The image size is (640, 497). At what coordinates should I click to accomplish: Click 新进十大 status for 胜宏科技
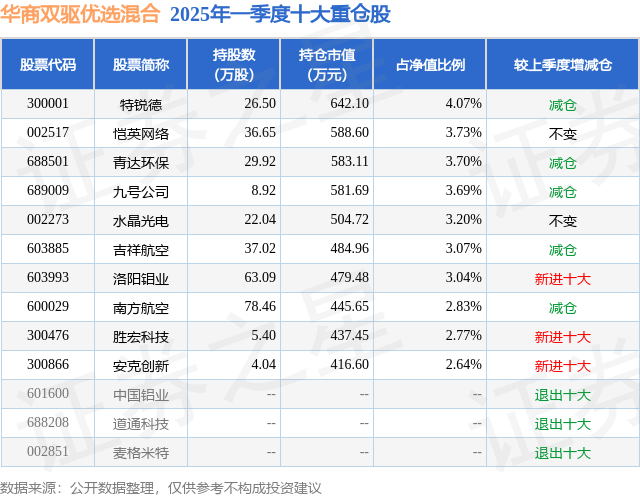tap(562, 337)
